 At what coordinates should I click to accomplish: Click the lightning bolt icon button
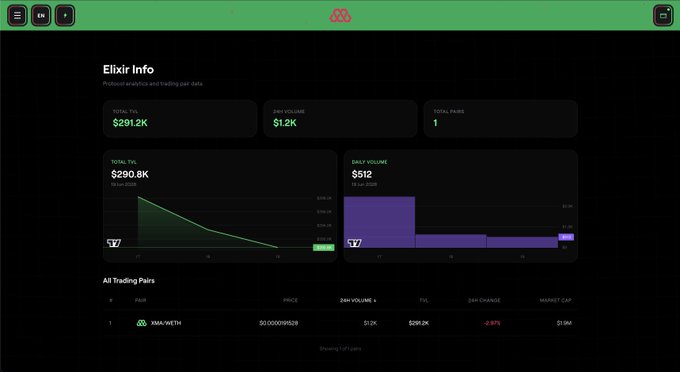coord(65,16)
